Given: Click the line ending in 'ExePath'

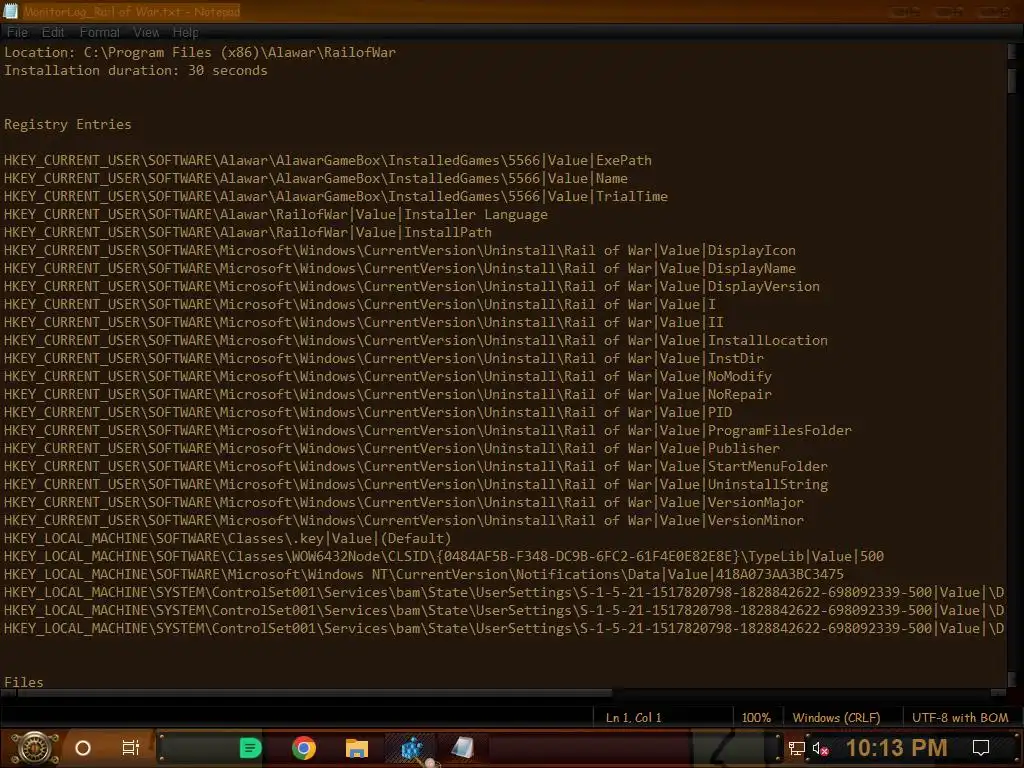Looking at the screenshot, I should [328, 161].
